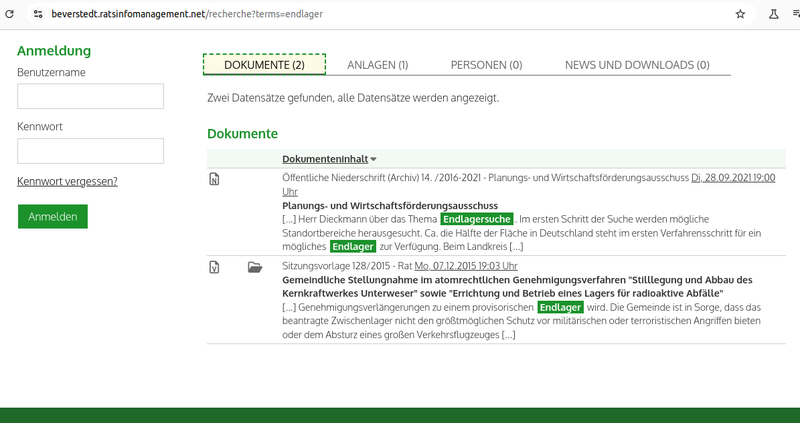Image resolution: width=800 pixels, height=423 pixels.
Task: Bookmark this page with the star icon
Action: click(741, 15)
